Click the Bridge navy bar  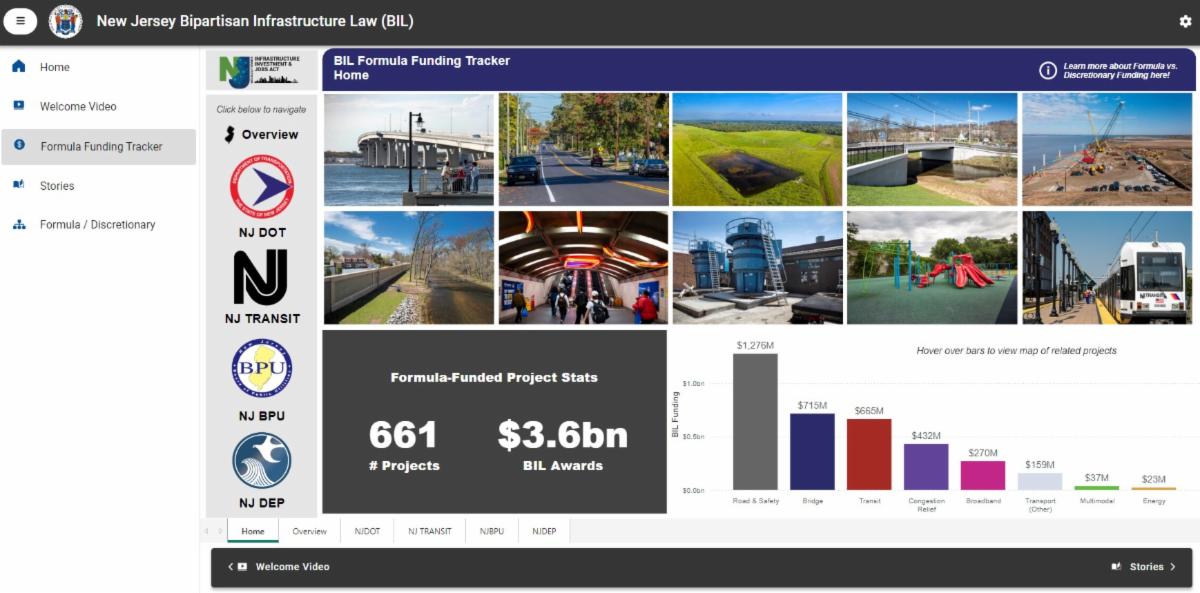(x=812, y=451)
